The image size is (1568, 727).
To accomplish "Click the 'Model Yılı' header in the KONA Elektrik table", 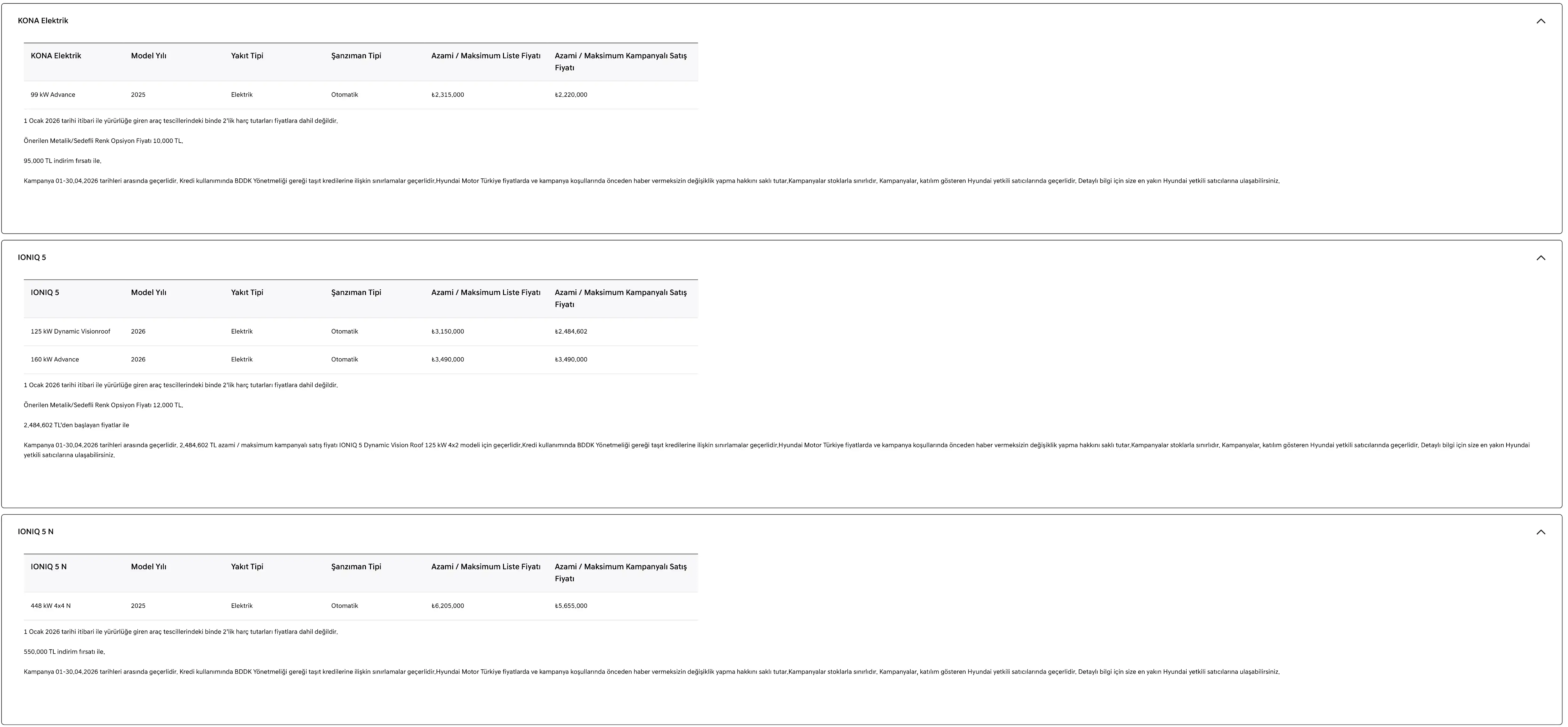I will (x=149, y=56).
